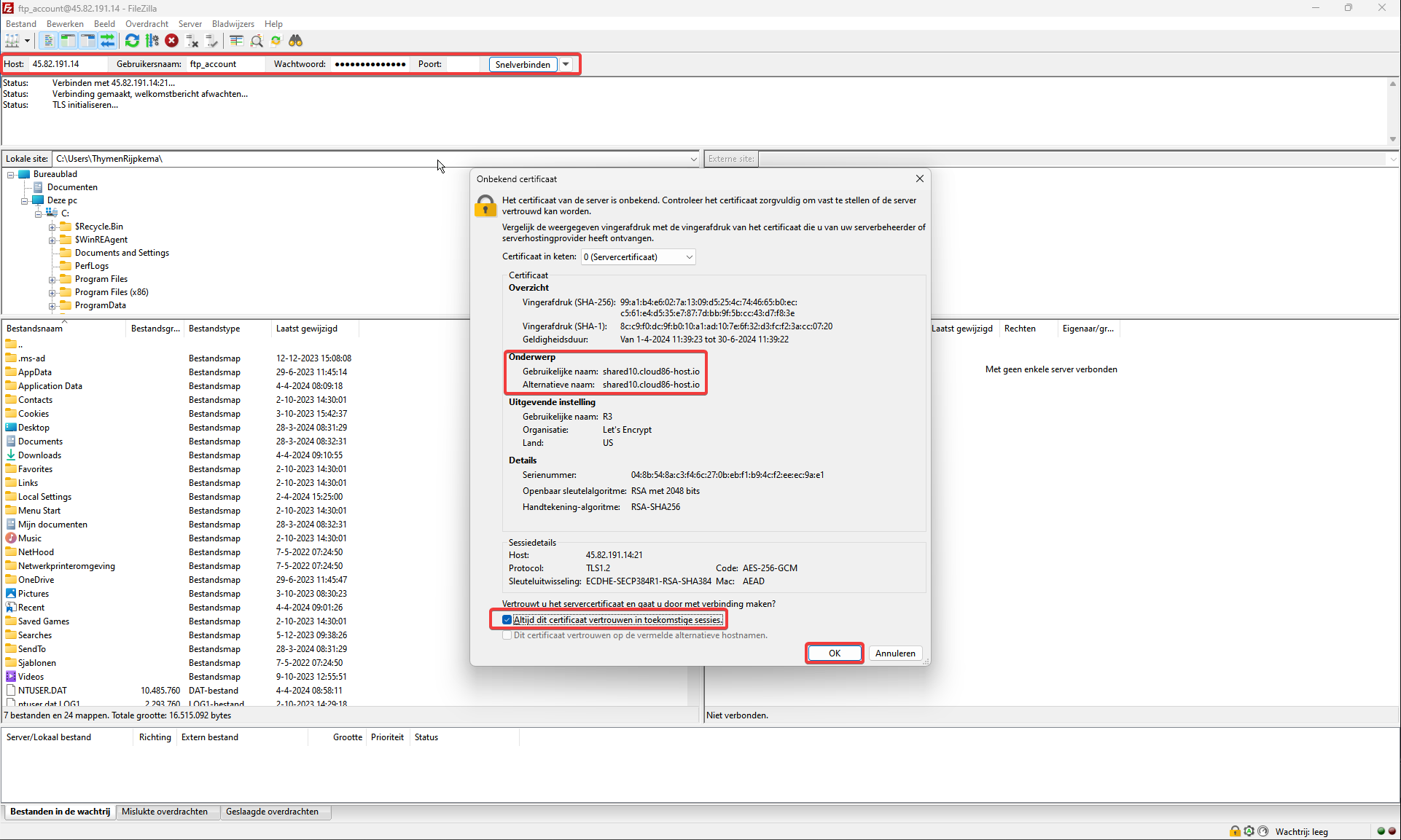Toggle message log display icon
This screenshot has width=1401, height=840.
tap(48, 41)
